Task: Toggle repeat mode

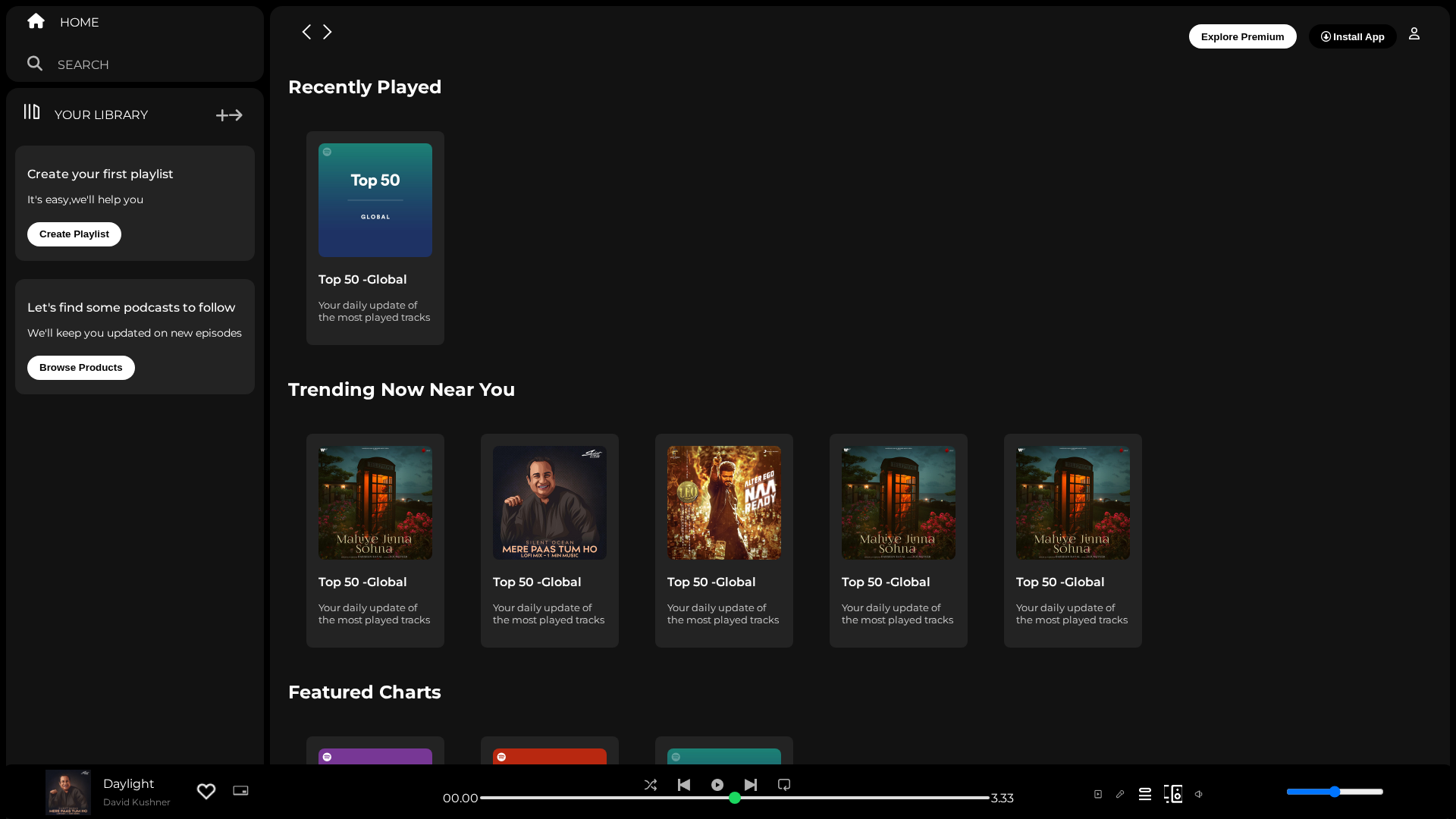Action: [x=784, y=785]
